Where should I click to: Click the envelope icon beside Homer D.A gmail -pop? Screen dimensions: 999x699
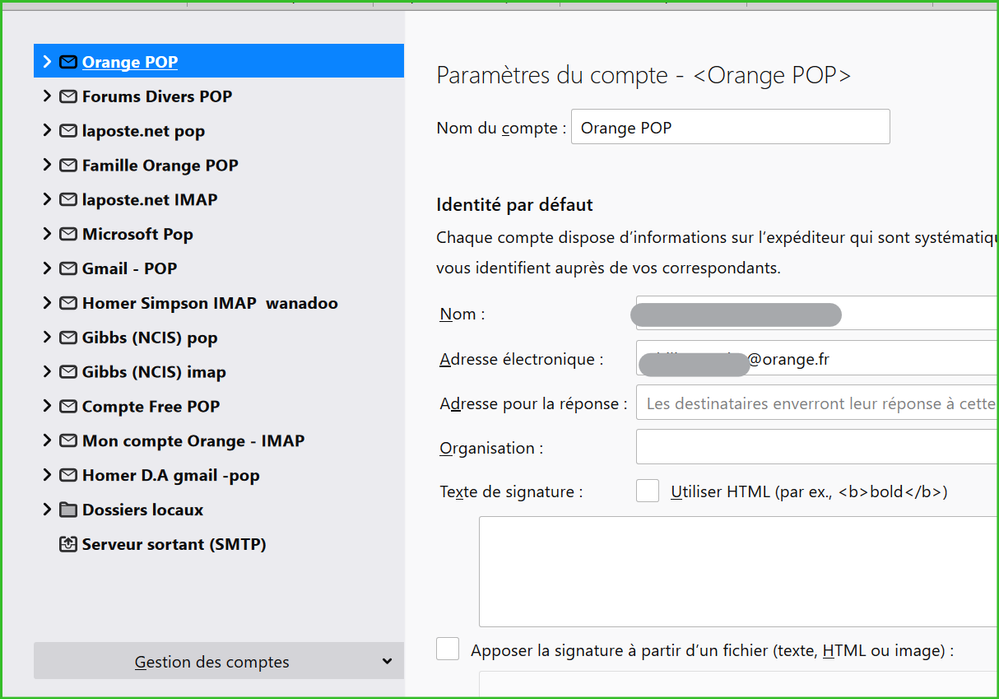[68, 475]
